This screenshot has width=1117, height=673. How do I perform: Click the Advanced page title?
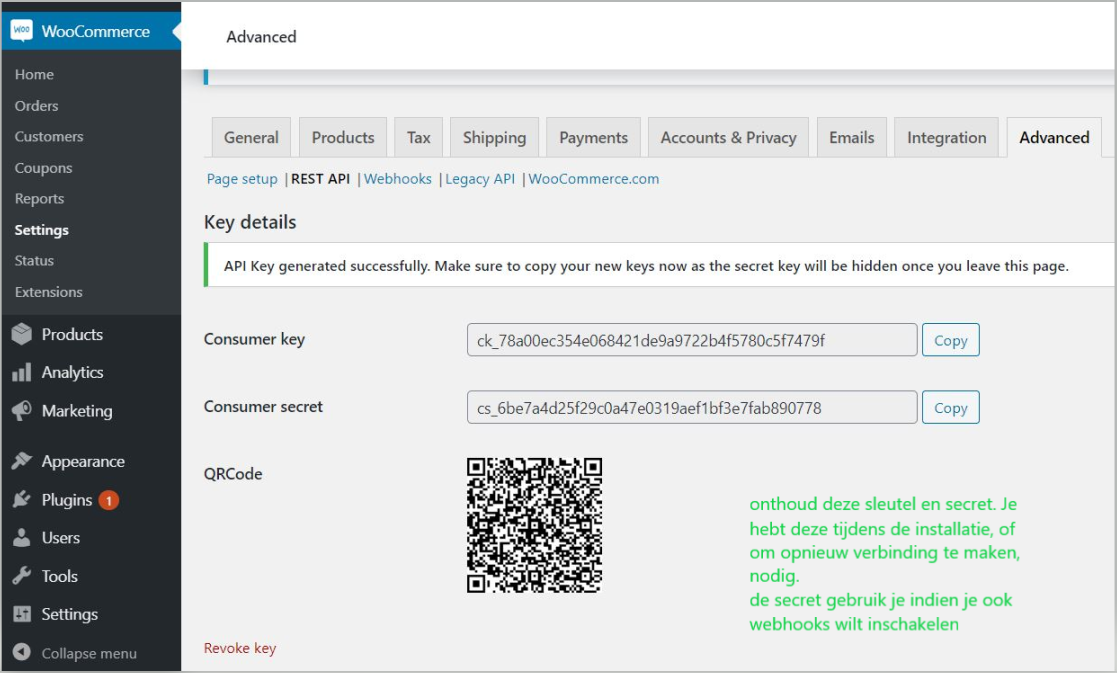[x=261, y=36]
